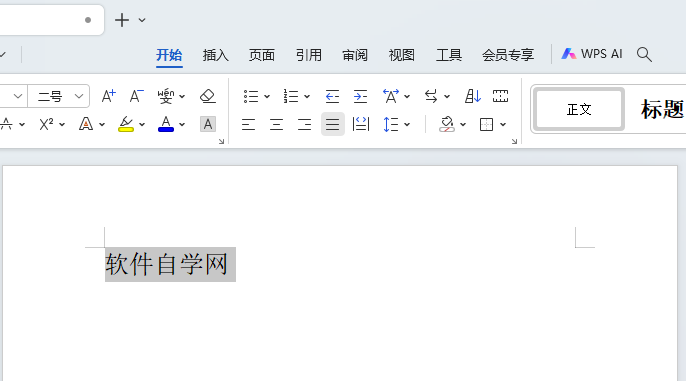Viewport: 686px width, 381px height.
Task: Click the selected text 软件自学网
Action: (167, 264)
